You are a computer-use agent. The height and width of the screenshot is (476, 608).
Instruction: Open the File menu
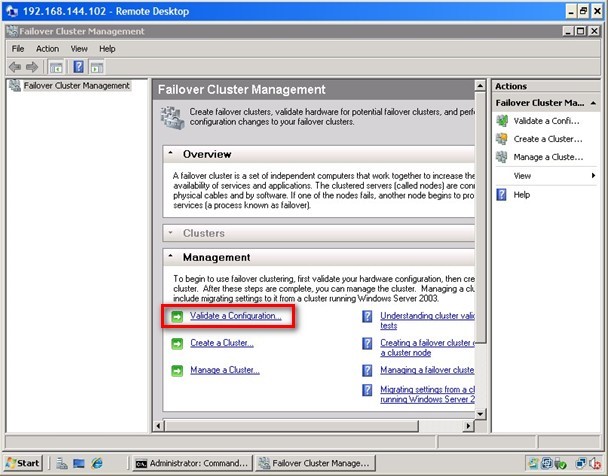(x=18, y=49)
